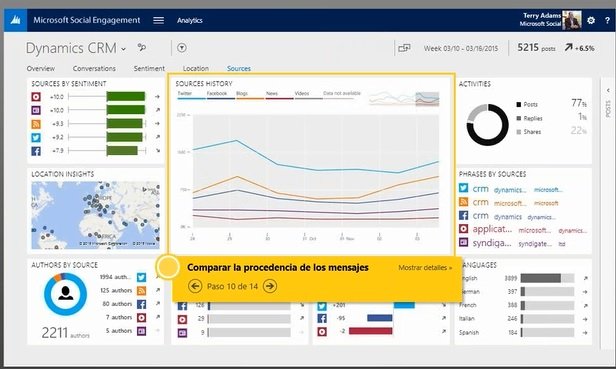
Task: Click the Italian language row 246
Action: point(522,319)
